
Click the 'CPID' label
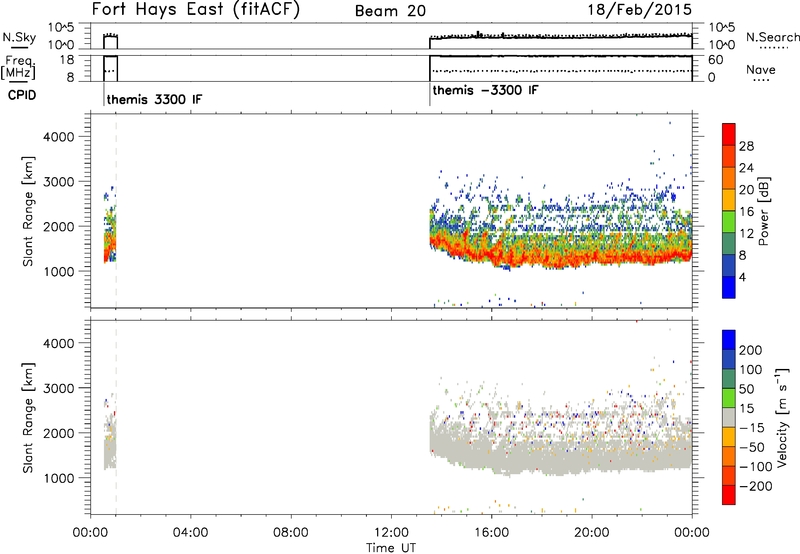[x=22, y=95]
